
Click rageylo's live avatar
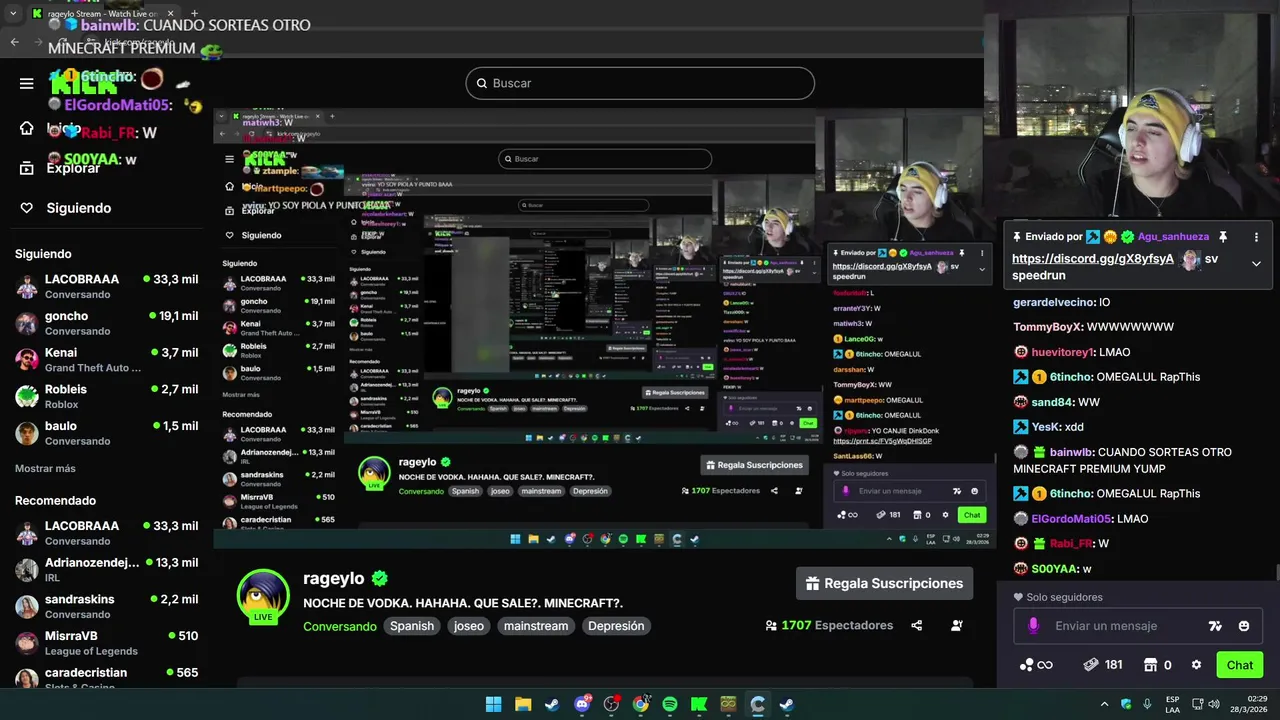pos(263,596)
